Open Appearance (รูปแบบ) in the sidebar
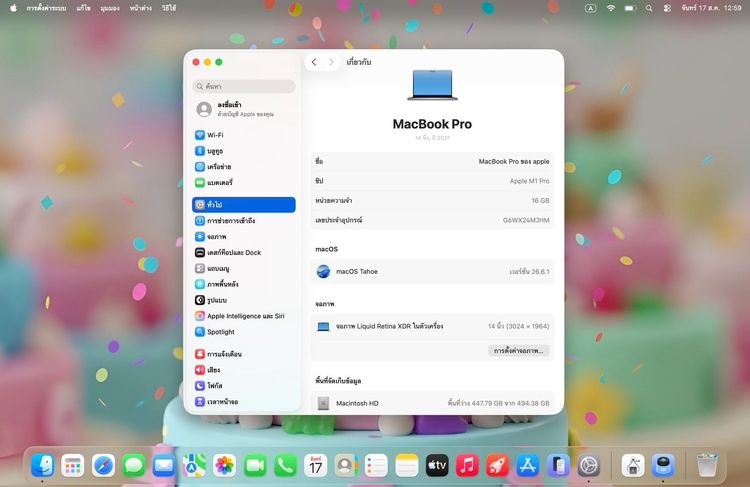This screenshot has height=487, width=750. click(243, 300)
